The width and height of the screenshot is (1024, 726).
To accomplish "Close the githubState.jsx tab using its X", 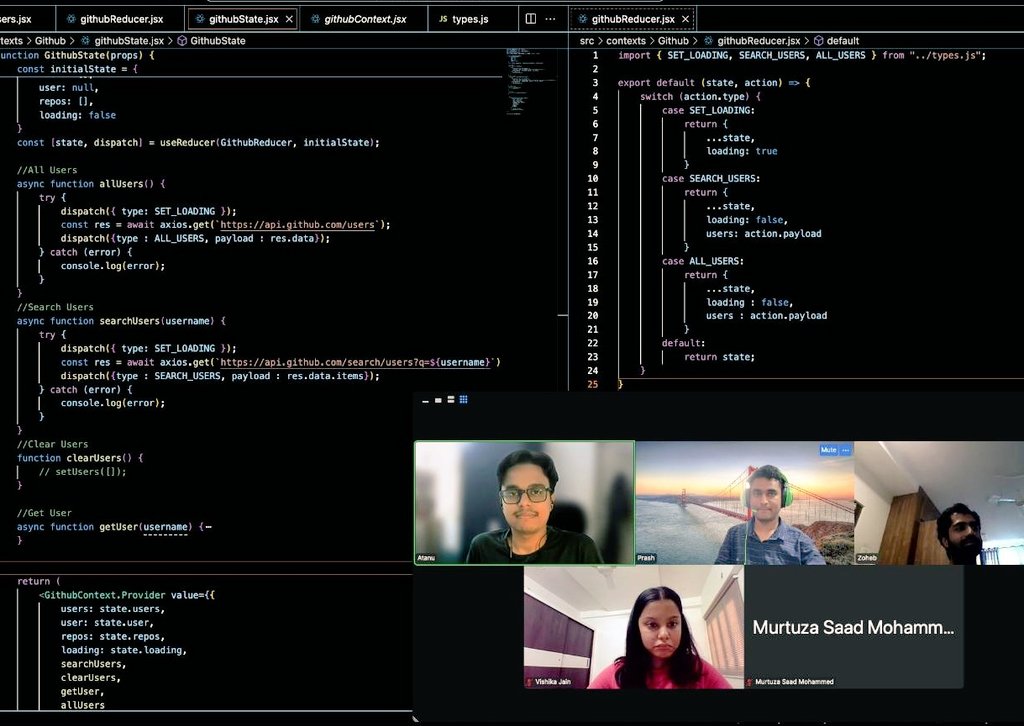I will pyautogui.click(x=289, y=19).
